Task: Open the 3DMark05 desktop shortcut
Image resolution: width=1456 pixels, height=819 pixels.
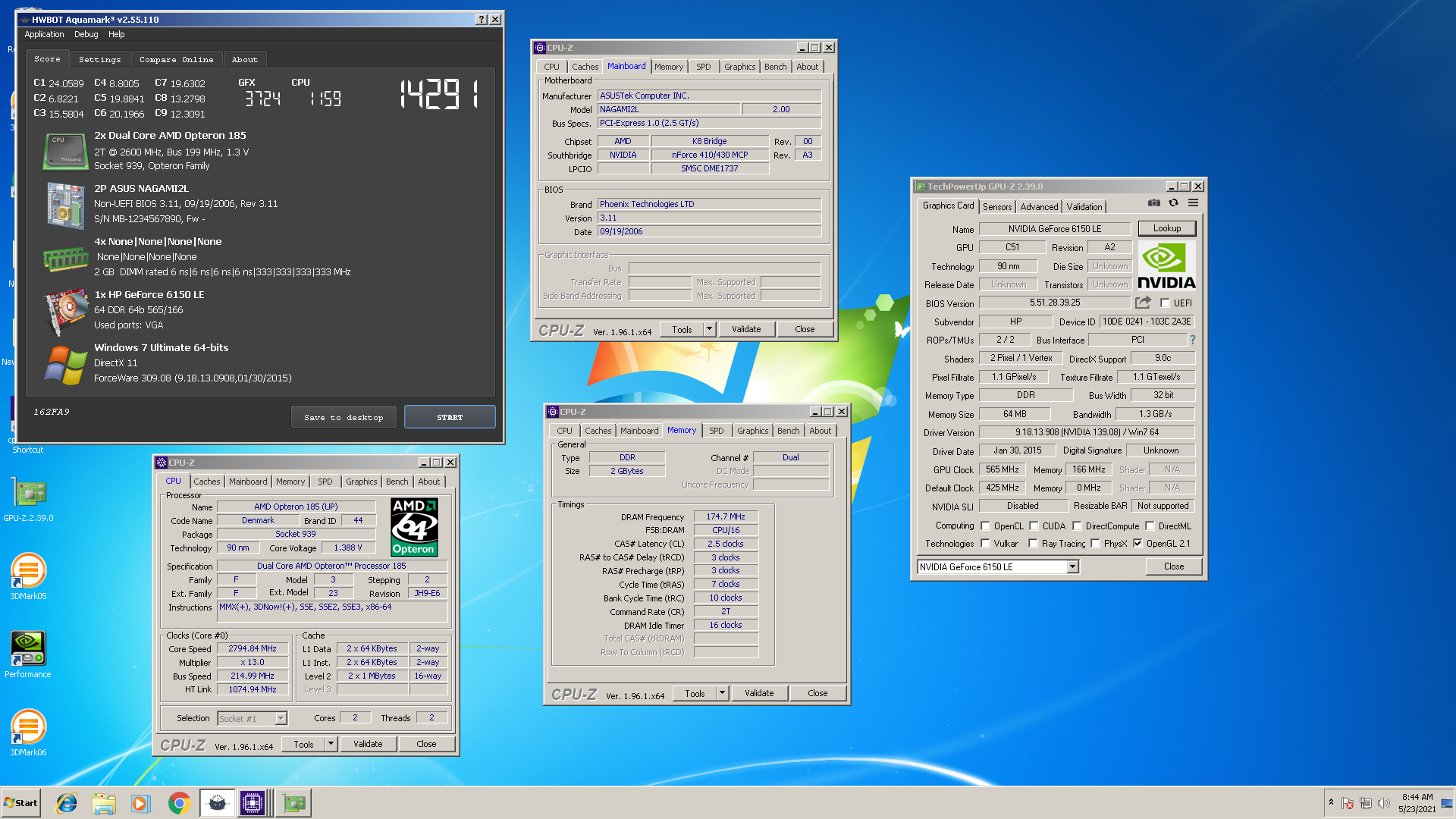Action: point(29,577)
